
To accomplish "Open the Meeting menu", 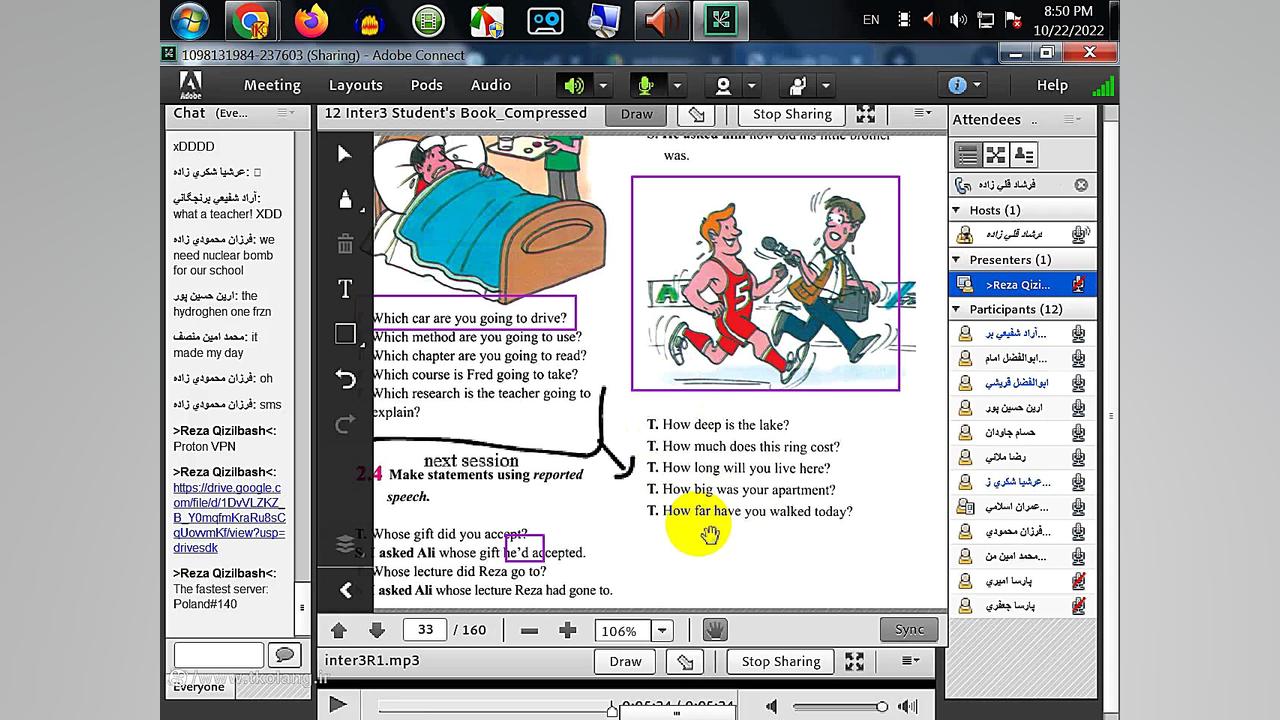I will (272, 85).
